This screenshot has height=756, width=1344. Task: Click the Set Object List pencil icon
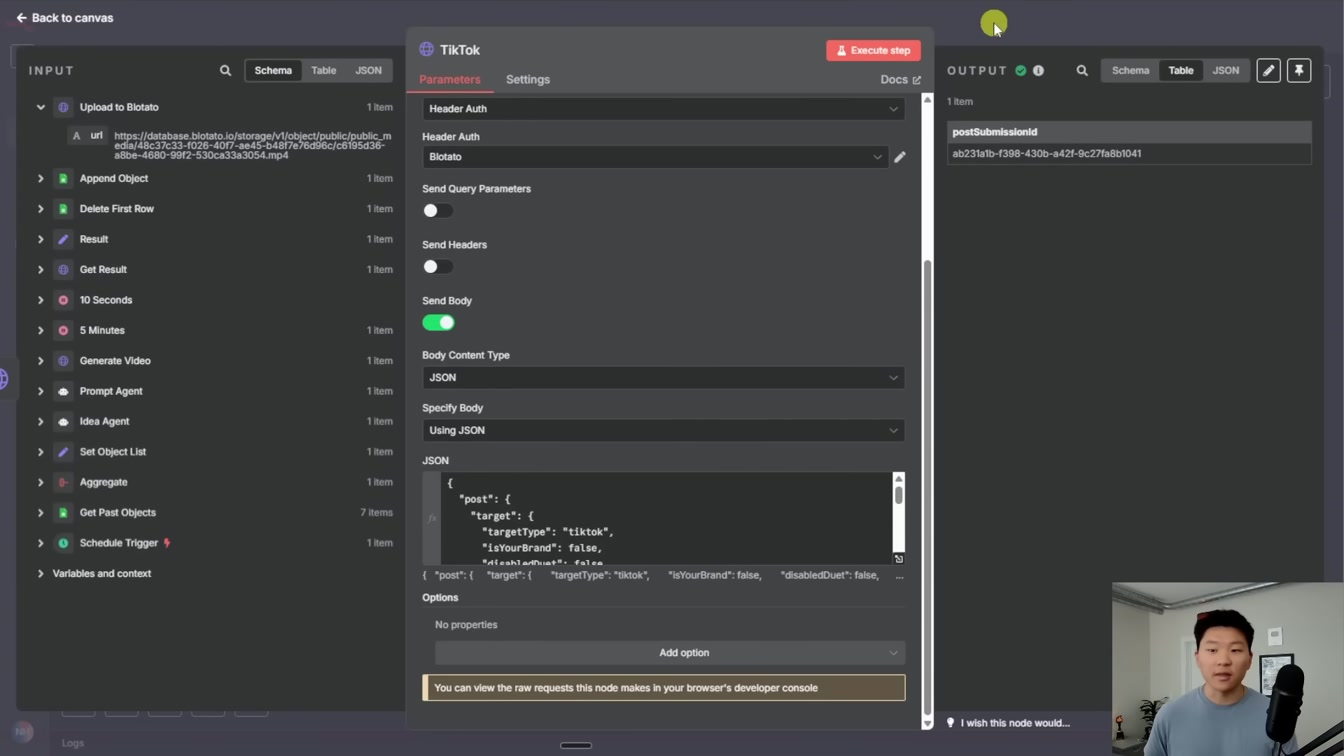pos(63,452)
